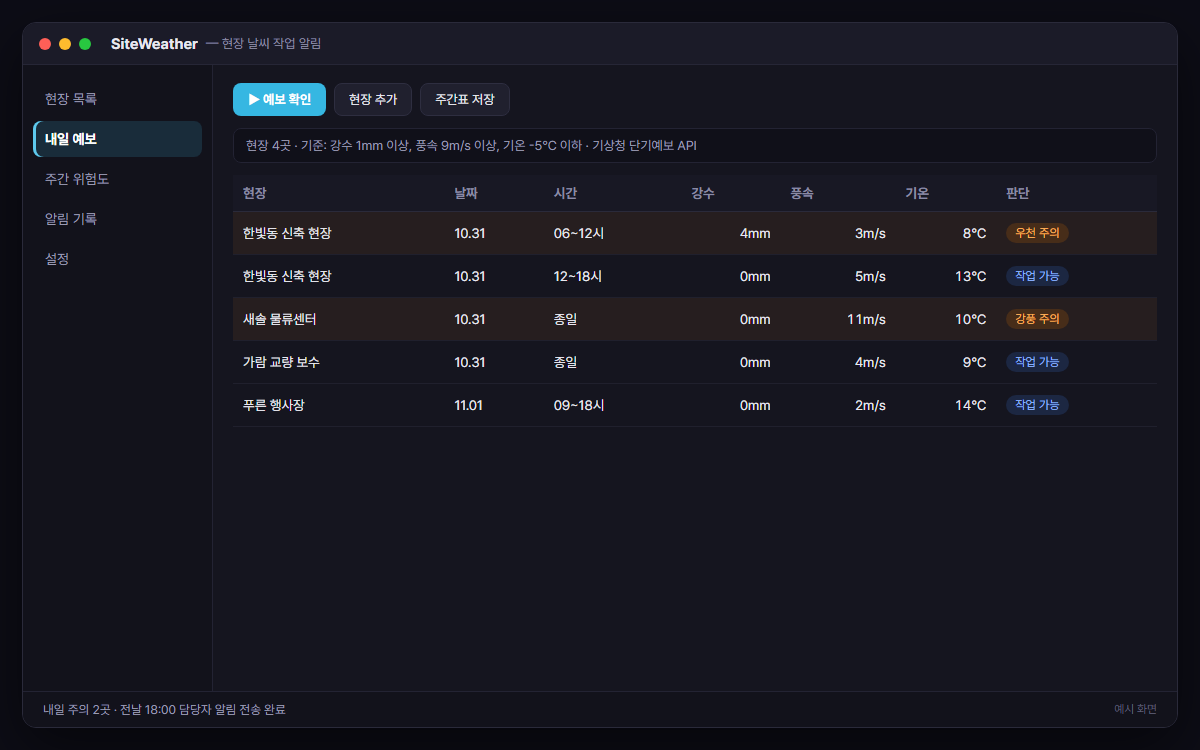Click the 현장 추가 button
This screenshot has height=750, width=1200.
pyautogui.click(x=373, y=100)
